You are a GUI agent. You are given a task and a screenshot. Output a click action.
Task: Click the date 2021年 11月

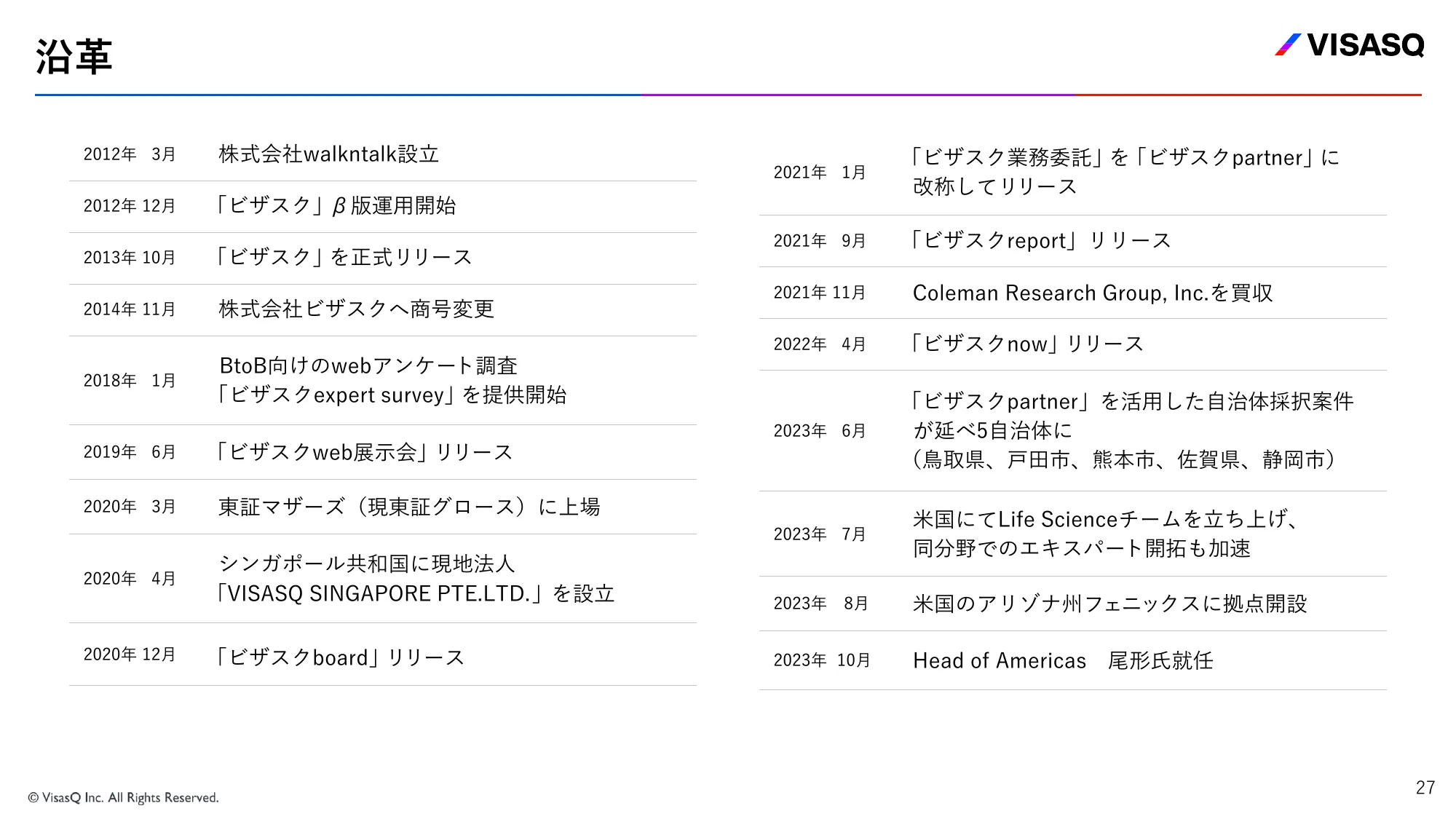pos(820,293)
